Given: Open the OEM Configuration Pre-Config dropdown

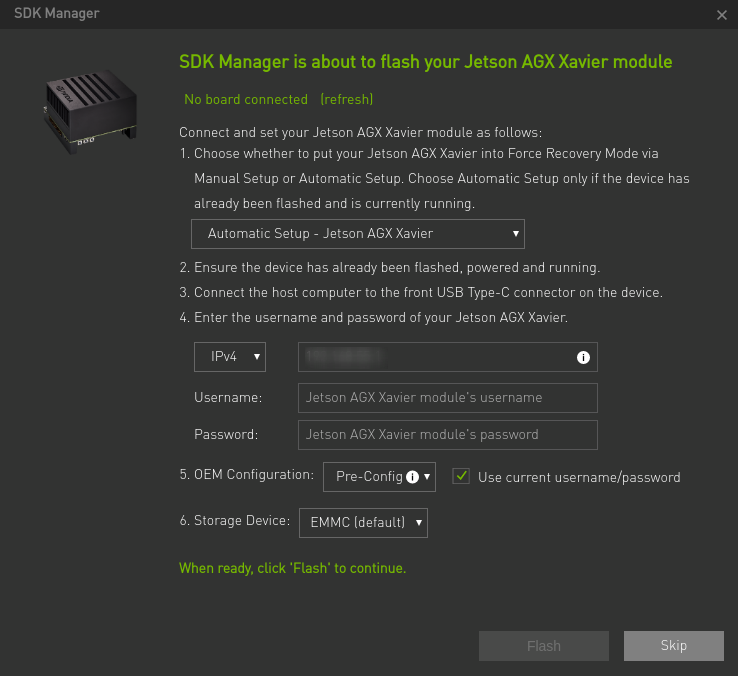Looking at the screenshot, I should coord(379,477).
